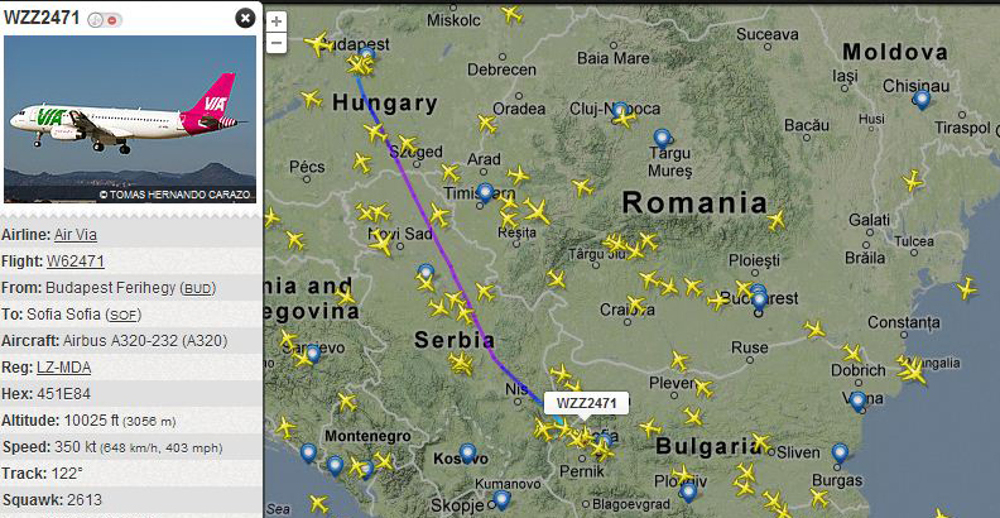Viewport: 1000px width, 518px height.
Task: View the Air Via aircraft photo
Action: point(130,119)
